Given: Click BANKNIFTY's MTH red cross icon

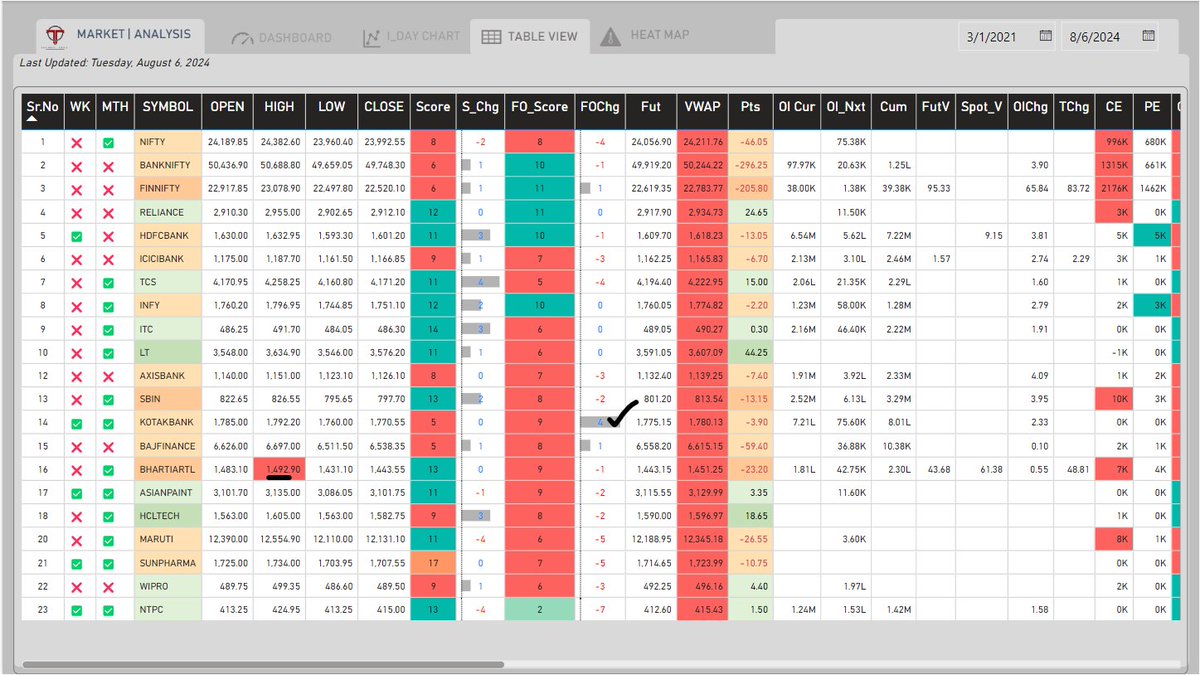Looking at the screenshot, I should tap(108, 165).
